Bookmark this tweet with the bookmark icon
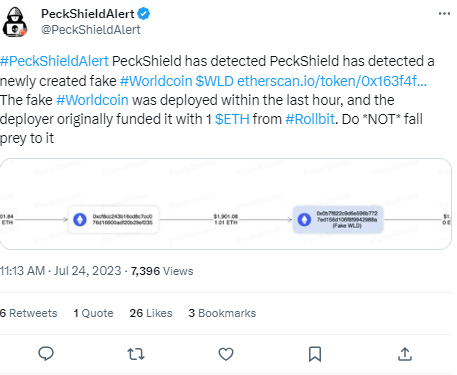457x375 pixels. (x=315, y=354)
